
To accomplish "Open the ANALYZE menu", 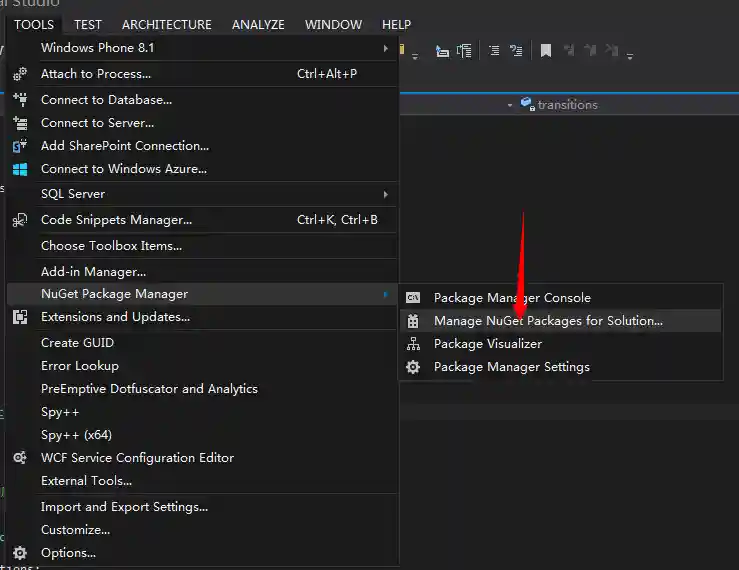I will 258,24.
